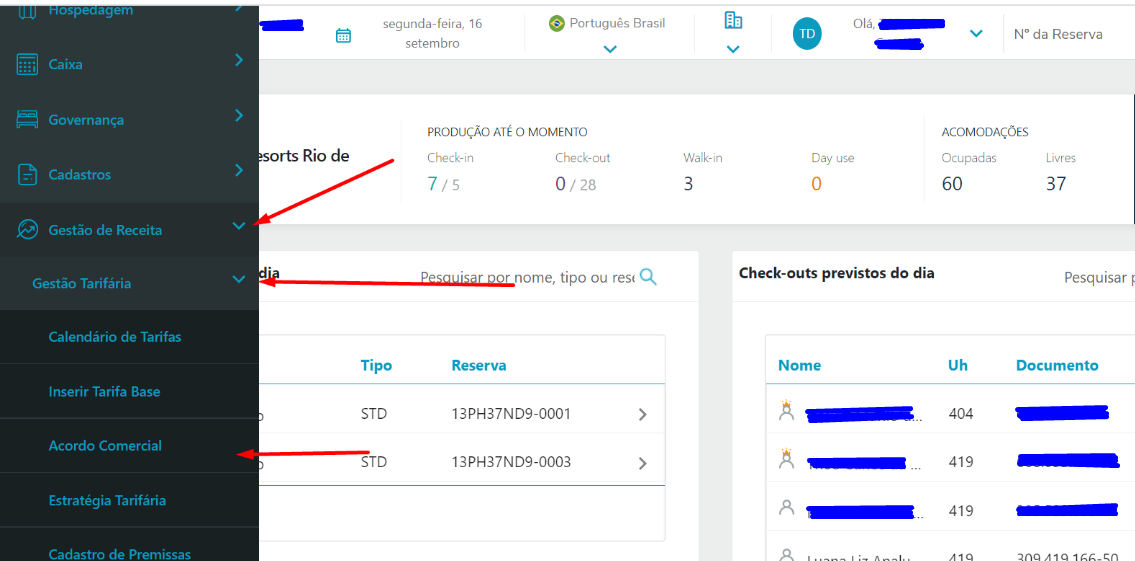Click the Brazil flag language icon
The image size is (1135, 561).
coord(557,23)
